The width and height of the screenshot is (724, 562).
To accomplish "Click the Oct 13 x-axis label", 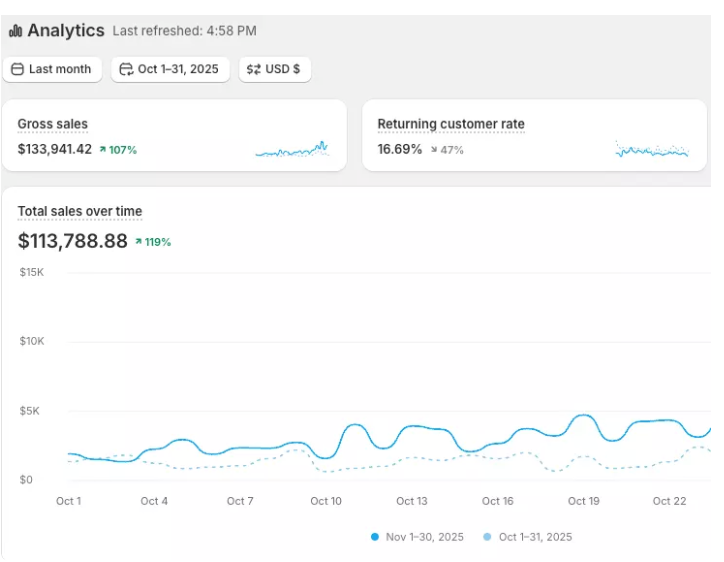I will [x=412, y=501].
